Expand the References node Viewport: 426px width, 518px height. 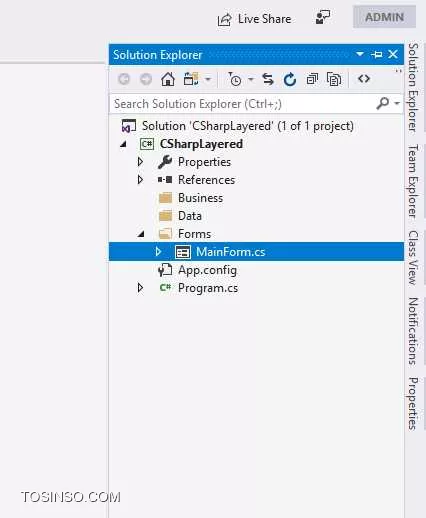[140, 180]
